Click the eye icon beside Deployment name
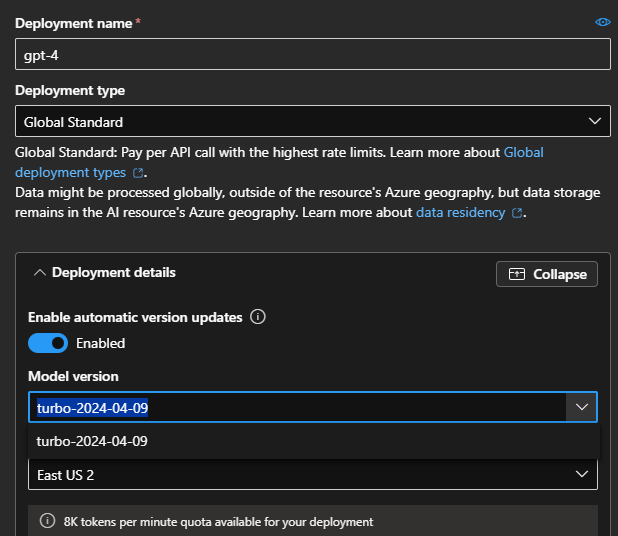 click(x=602, y=22)
